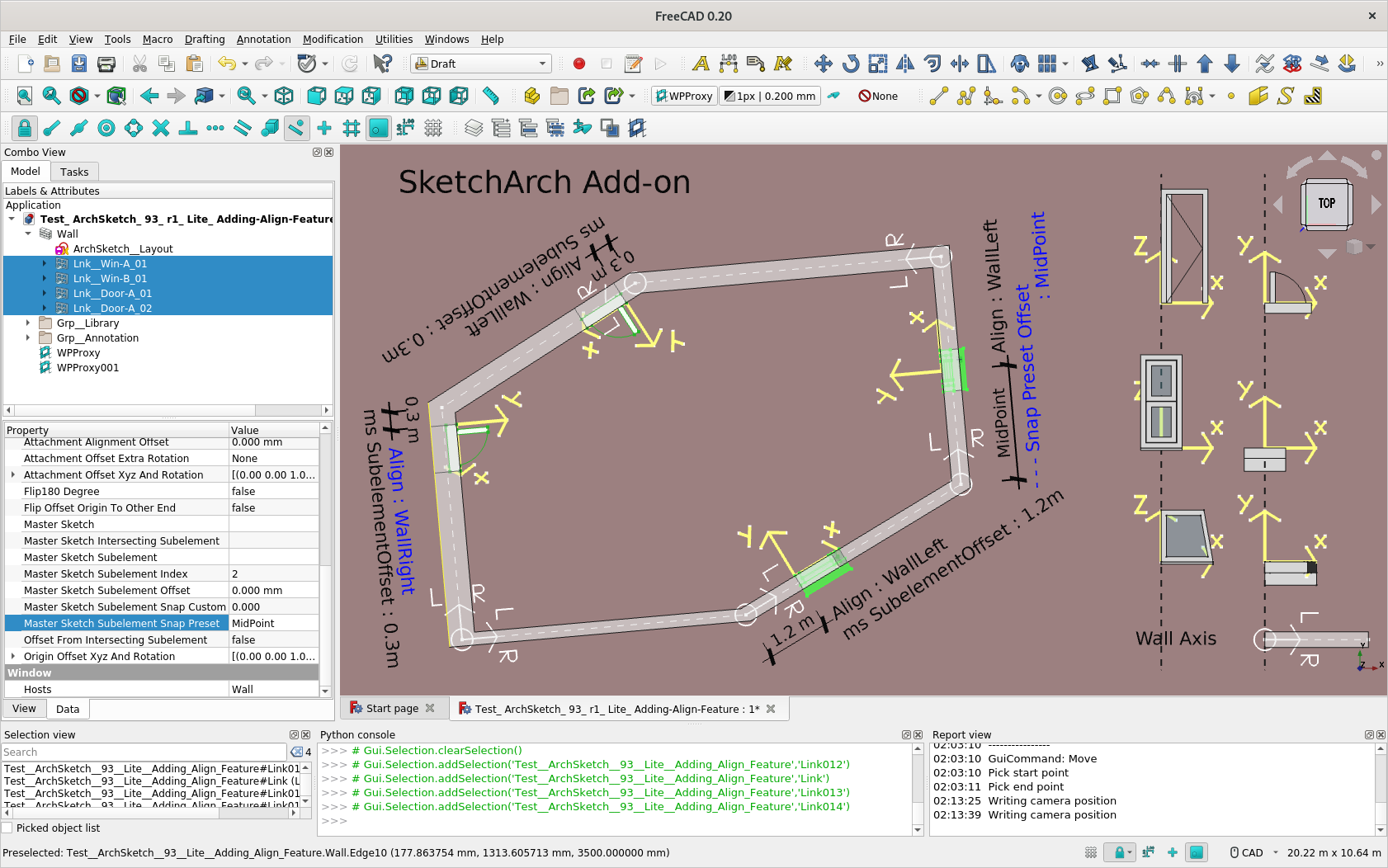This screenshot has height=868, width=1388.
Task: Select the Draft Mirror tool
Action: (904, 64)
